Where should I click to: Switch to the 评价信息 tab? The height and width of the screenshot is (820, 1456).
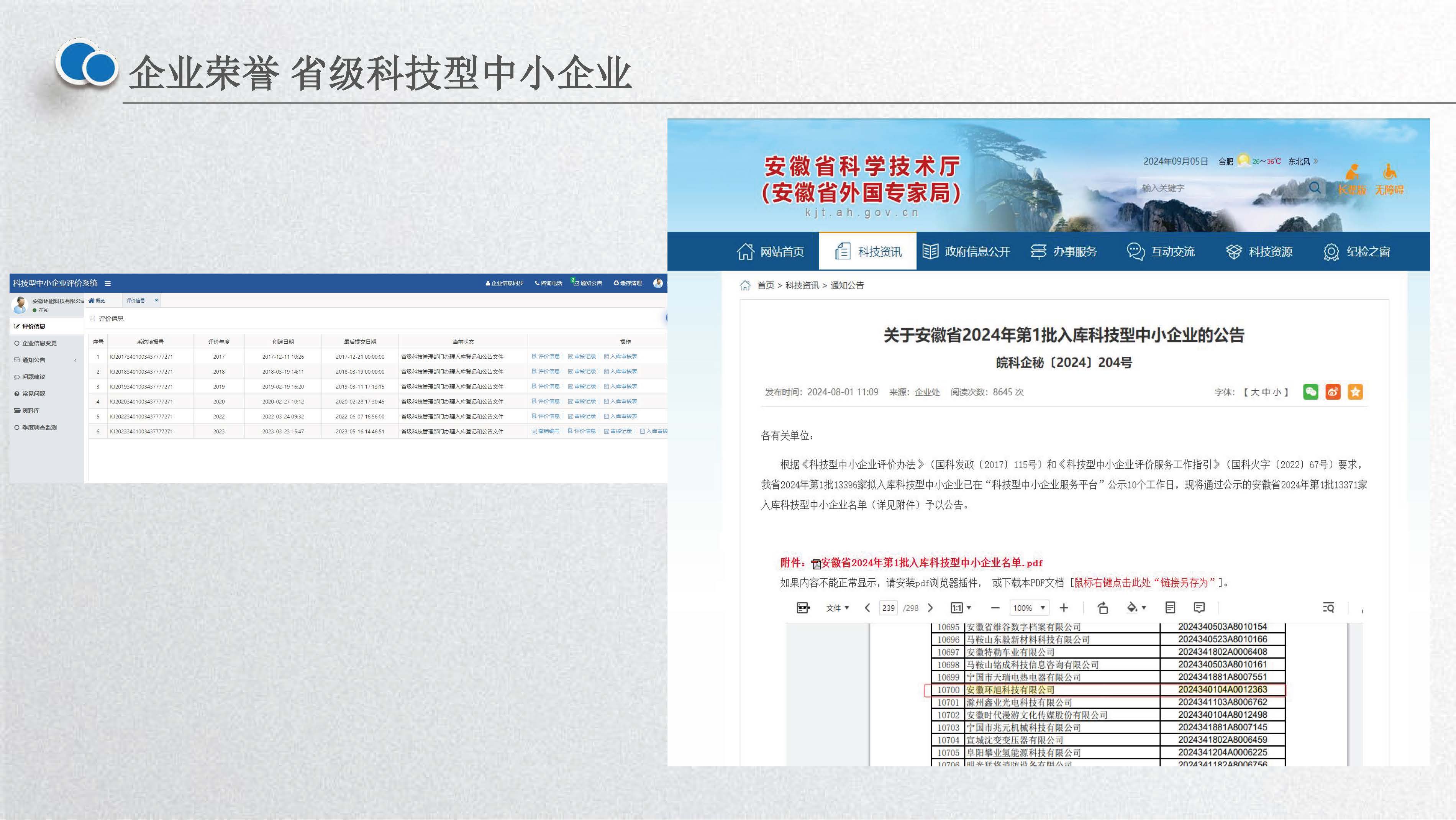click(x=135, y=301)
